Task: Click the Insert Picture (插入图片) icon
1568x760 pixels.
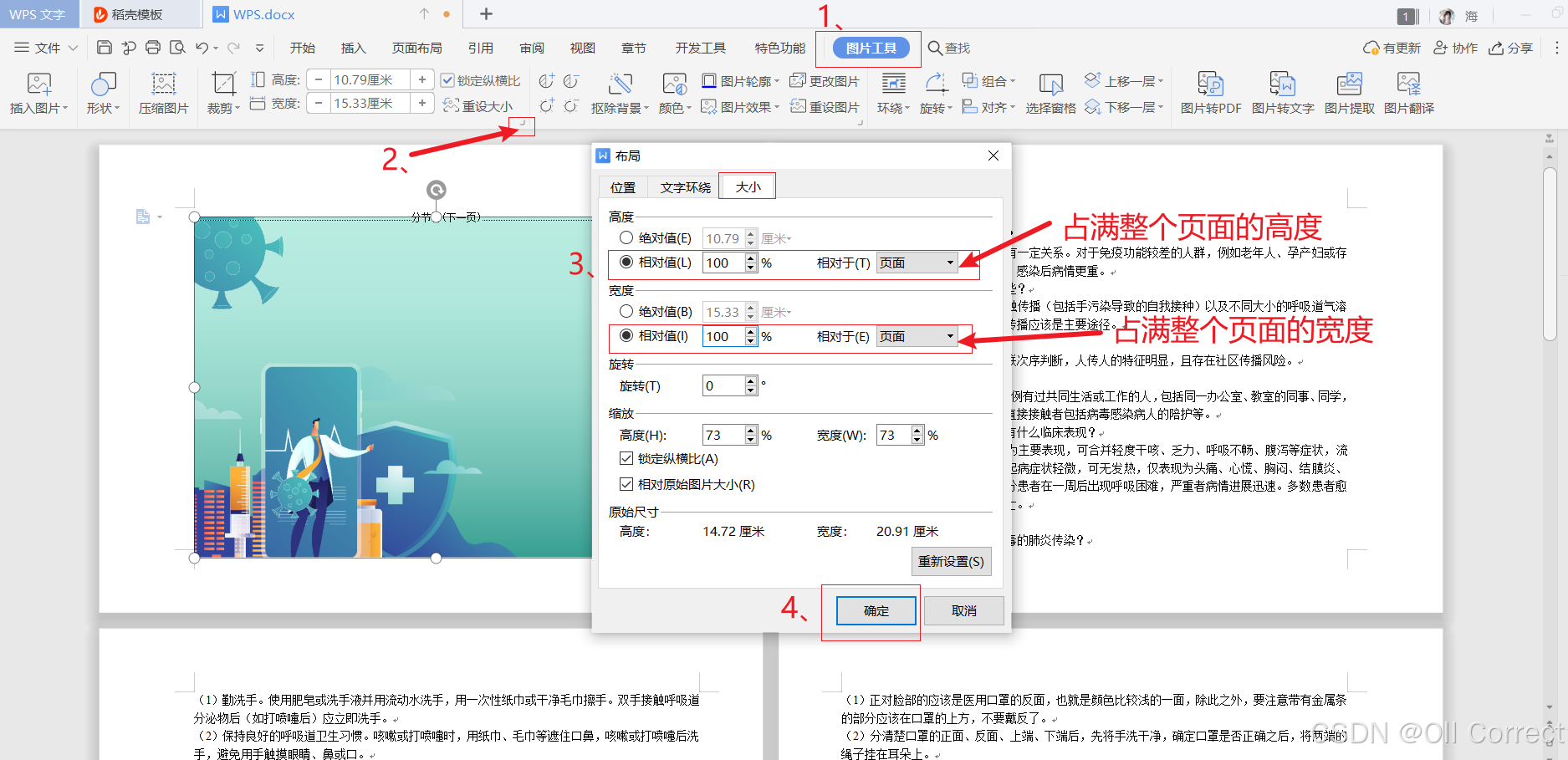Action: [38, 84]
